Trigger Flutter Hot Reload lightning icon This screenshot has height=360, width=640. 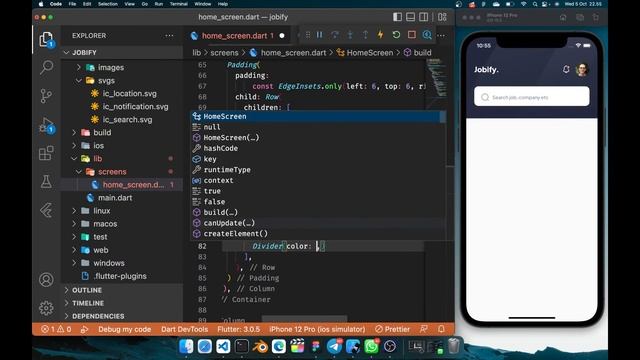(x=380, y=35)
